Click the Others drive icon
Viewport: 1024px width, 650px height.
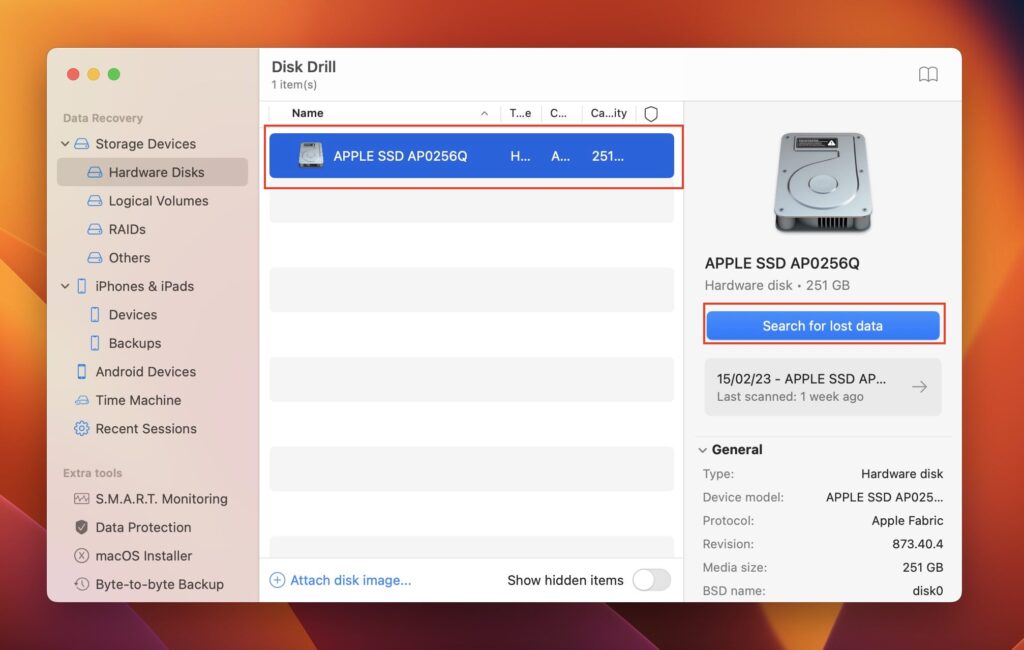pos(95,258)
